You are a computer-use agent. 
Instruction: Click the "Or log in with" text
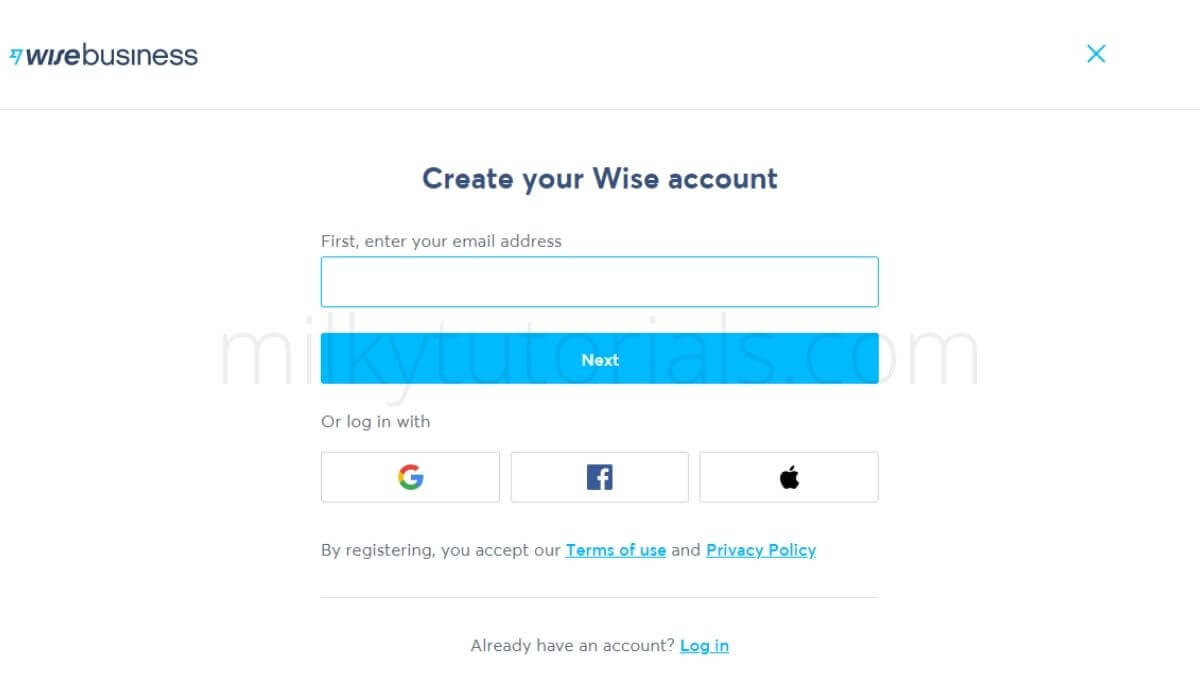(375, 422)
